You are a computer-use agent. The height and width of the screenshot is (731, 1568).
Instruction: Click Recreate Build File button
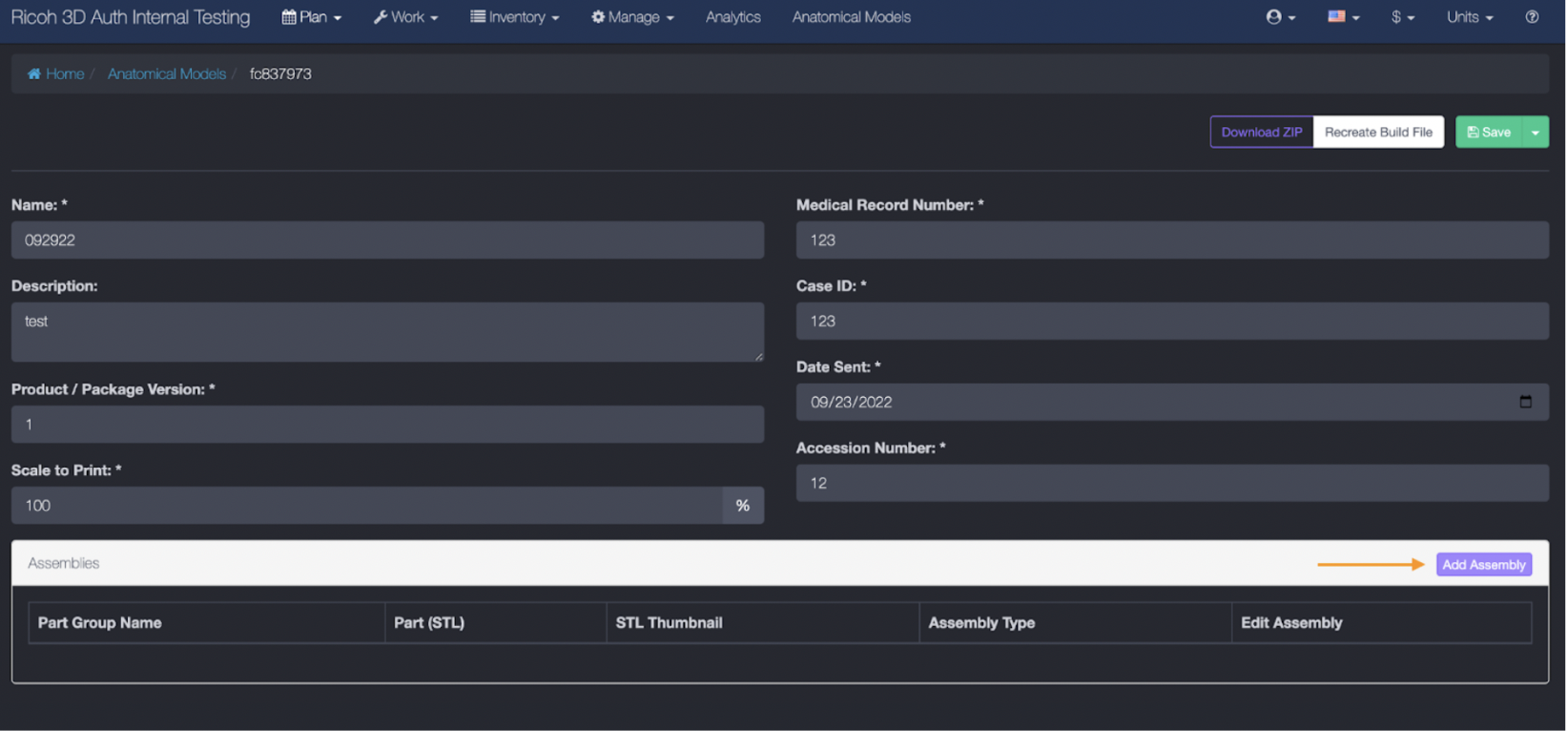(1377, 133)
